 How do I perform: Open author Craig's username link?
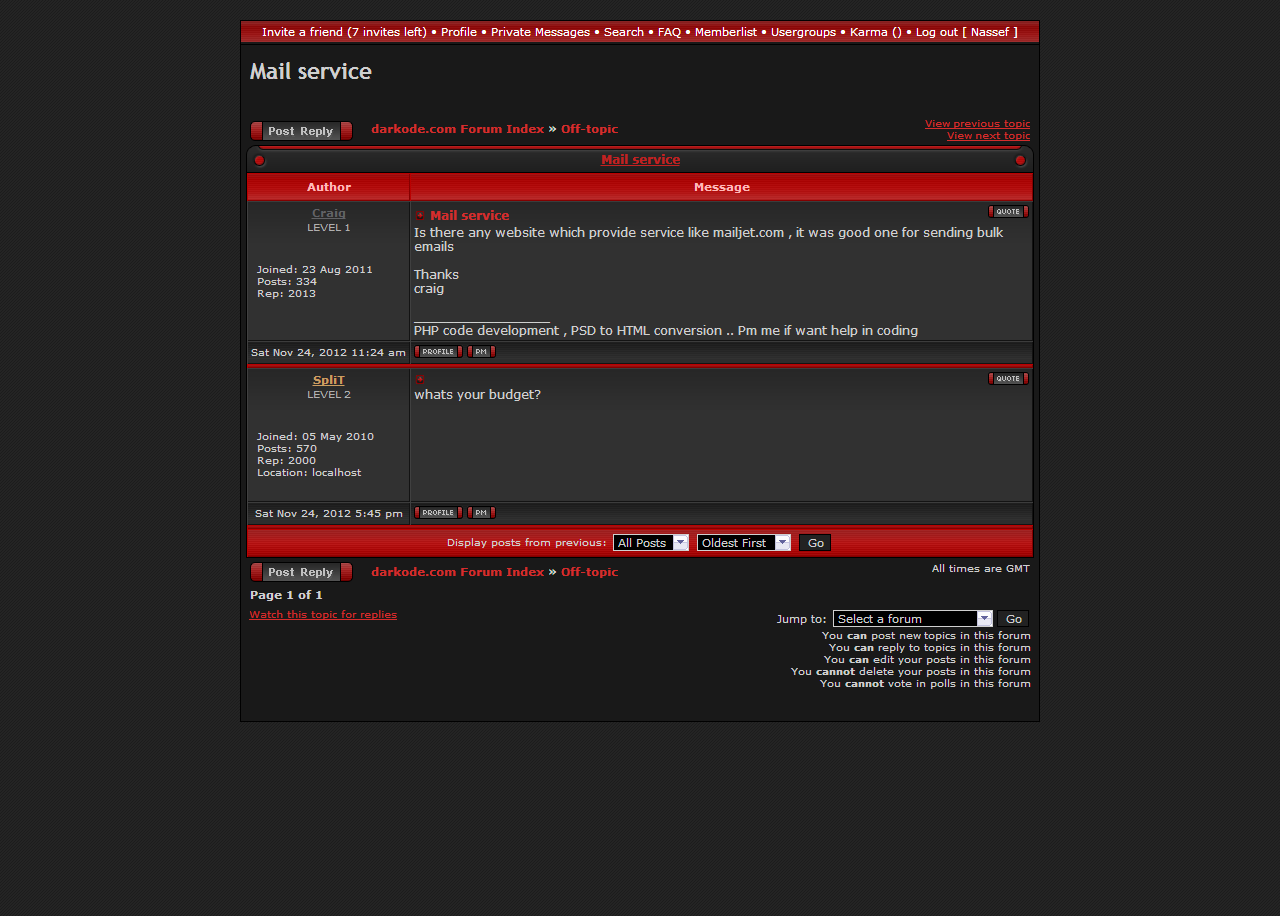[x=329, y=213]
